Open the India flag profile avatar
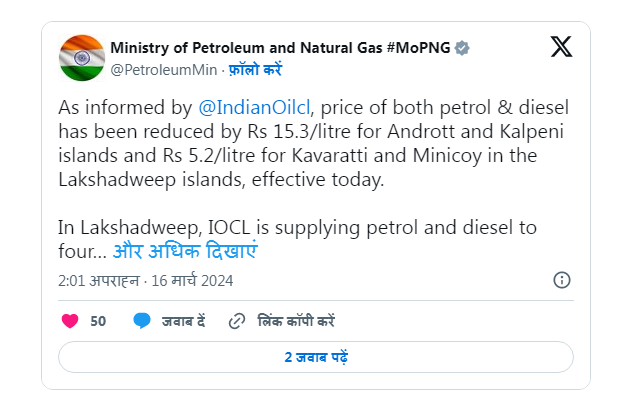 pyautogui.click(x=81, y=58)
